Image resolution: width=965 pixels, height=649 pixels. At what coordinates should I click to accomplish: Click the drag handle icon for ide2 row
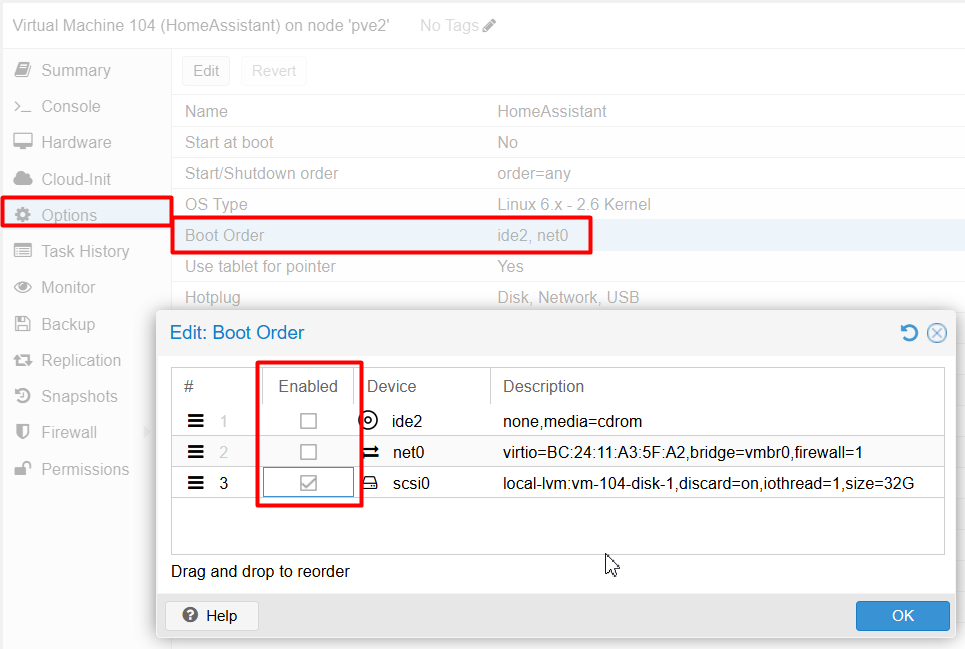click(196, 421)
